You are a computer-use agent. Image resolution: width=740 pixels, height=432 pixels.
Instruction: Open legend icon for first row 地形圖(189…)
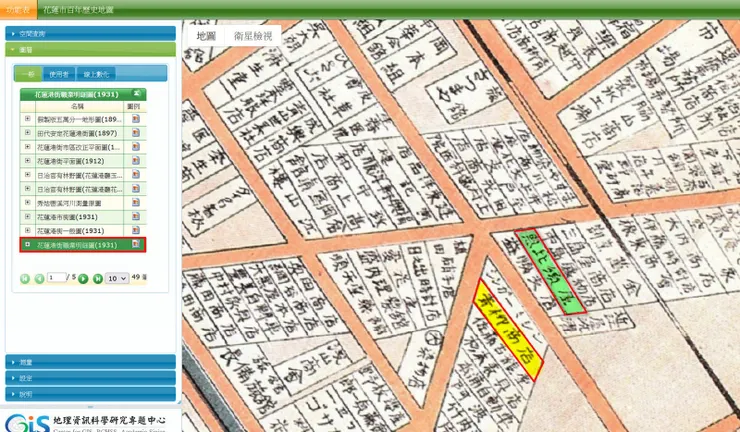coord(135,119)
